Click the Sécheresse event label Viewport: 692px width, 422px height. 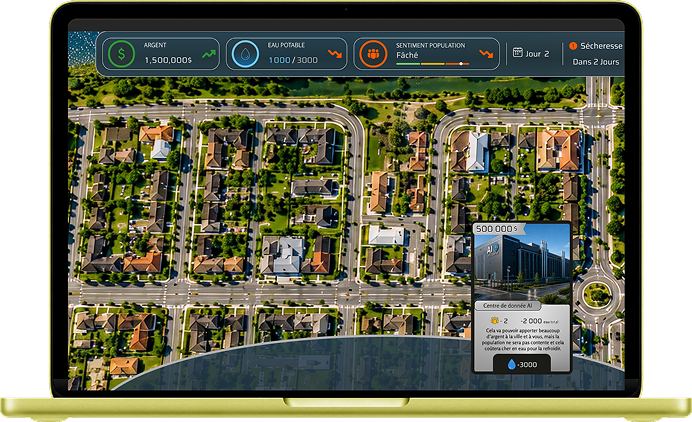pos(601,46)
